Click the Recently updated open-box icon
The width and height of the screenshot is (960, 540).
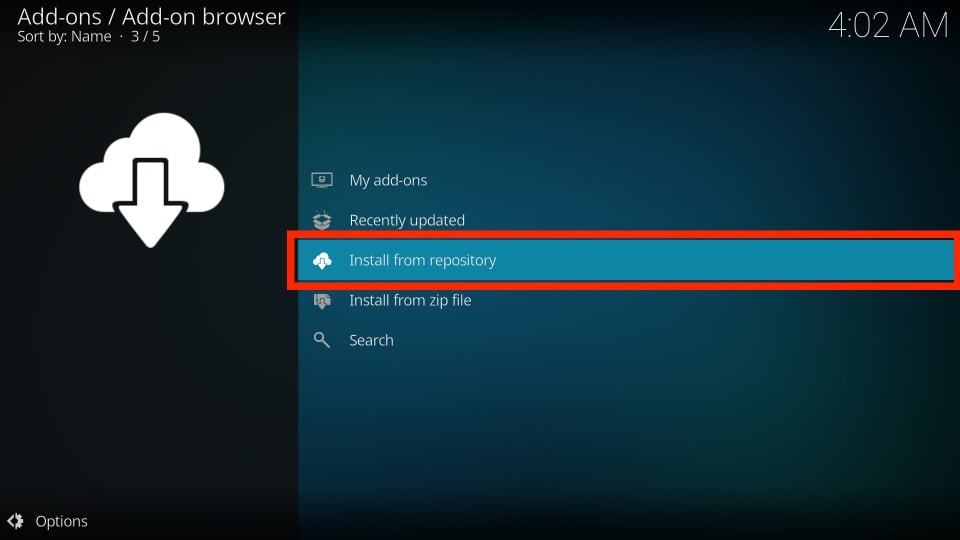tap(321, 220)
